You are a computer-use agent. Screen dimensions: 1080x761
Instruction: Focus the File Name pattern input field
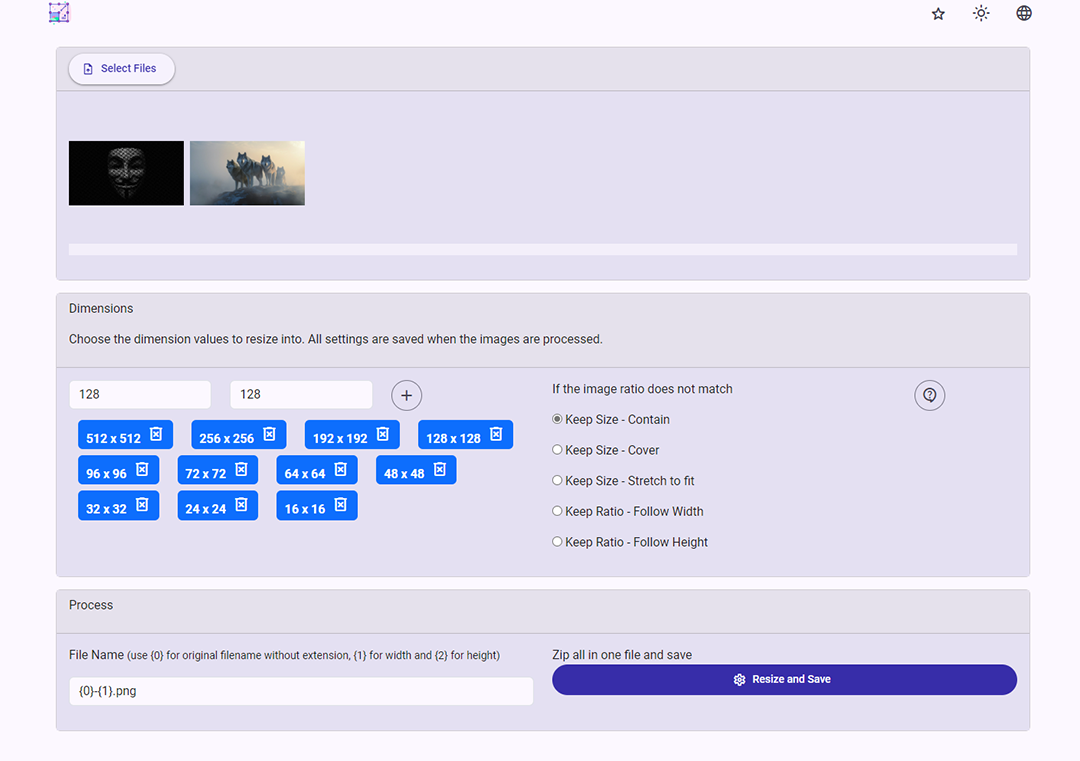[300, 691]
